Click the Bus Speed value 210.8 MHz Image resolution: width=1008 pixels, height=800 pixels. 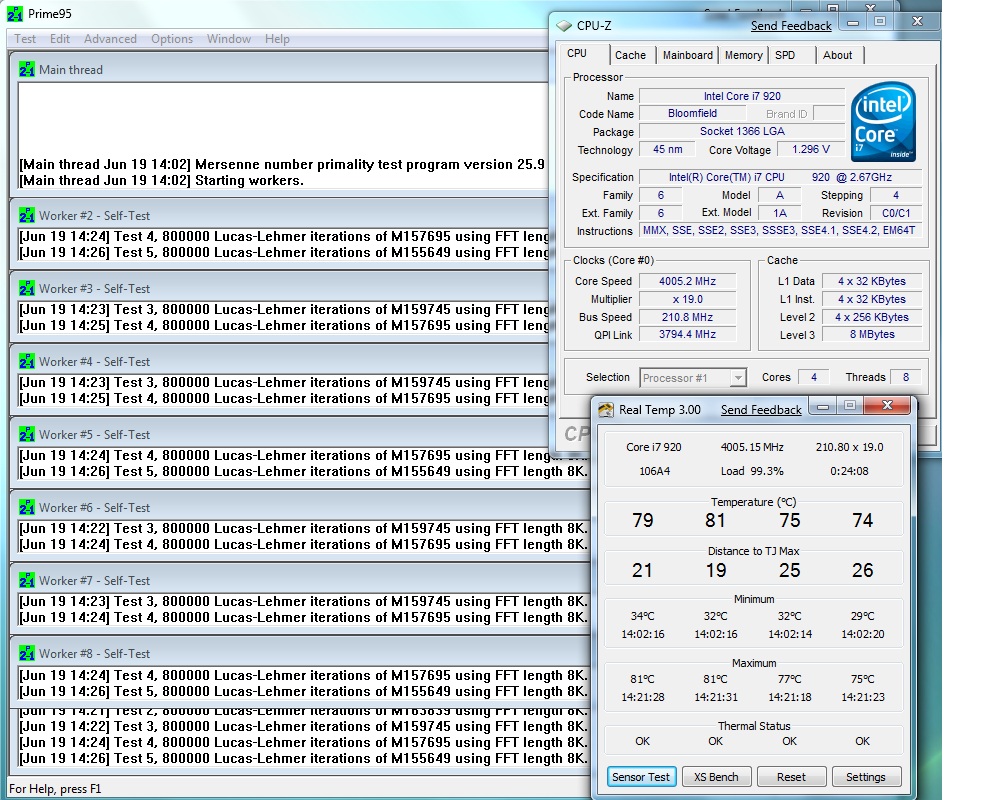687,317
